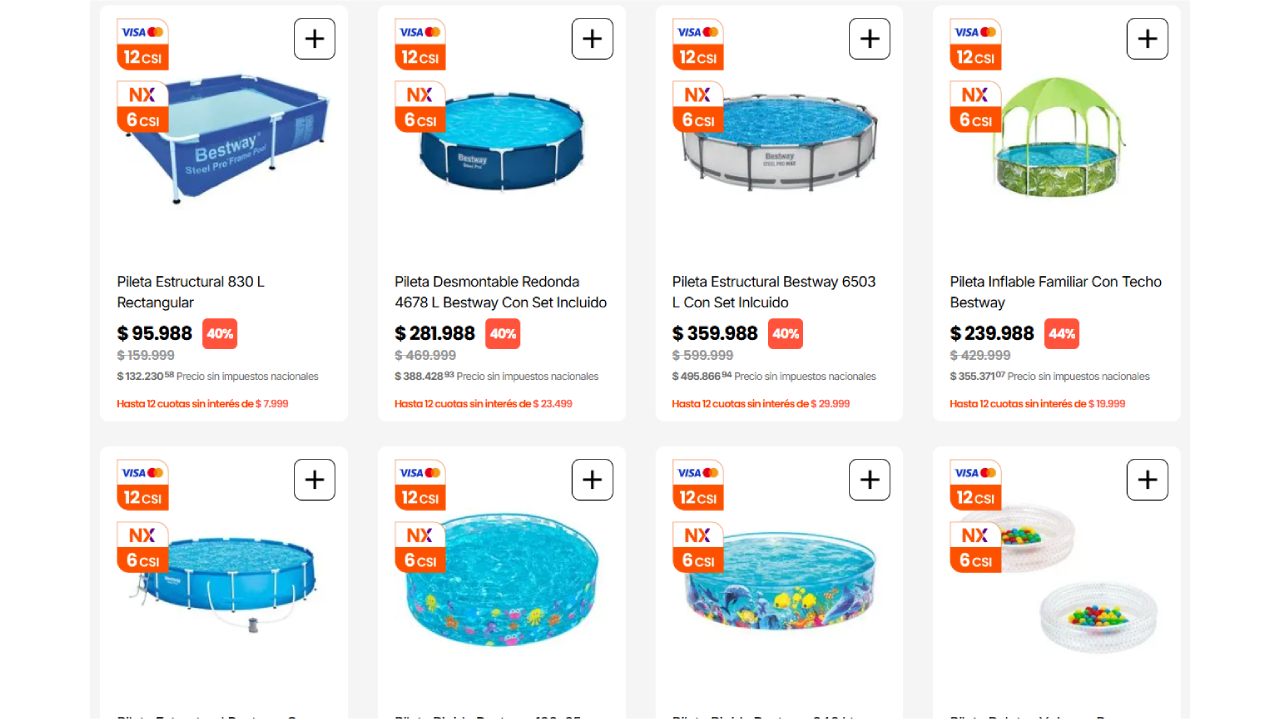Click the plus button on Pileta Estructural 830 L Rectangular
The width and height of the screenshot is (1280, 720).
coord(315,38)
